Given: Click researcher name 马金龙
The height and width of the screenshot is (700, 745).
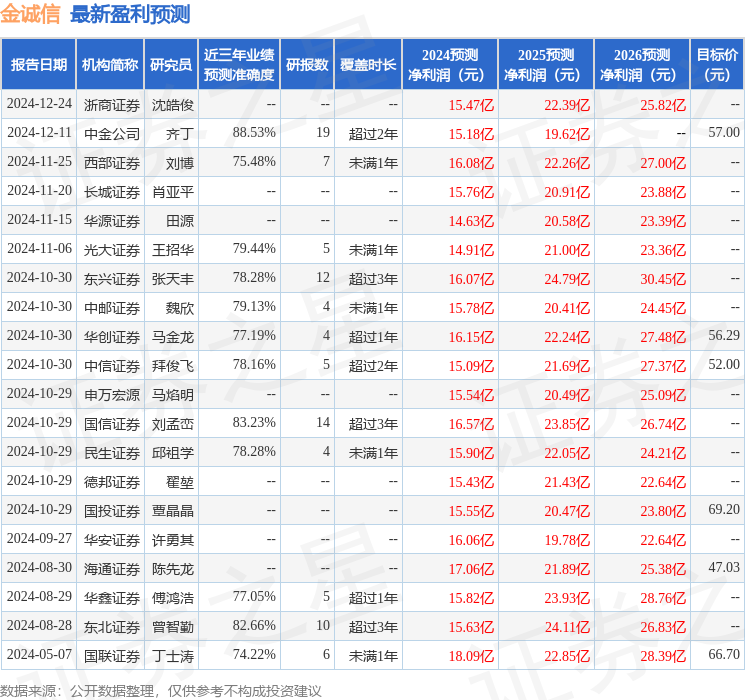Looking at the screenshot, I should point(173,336).
